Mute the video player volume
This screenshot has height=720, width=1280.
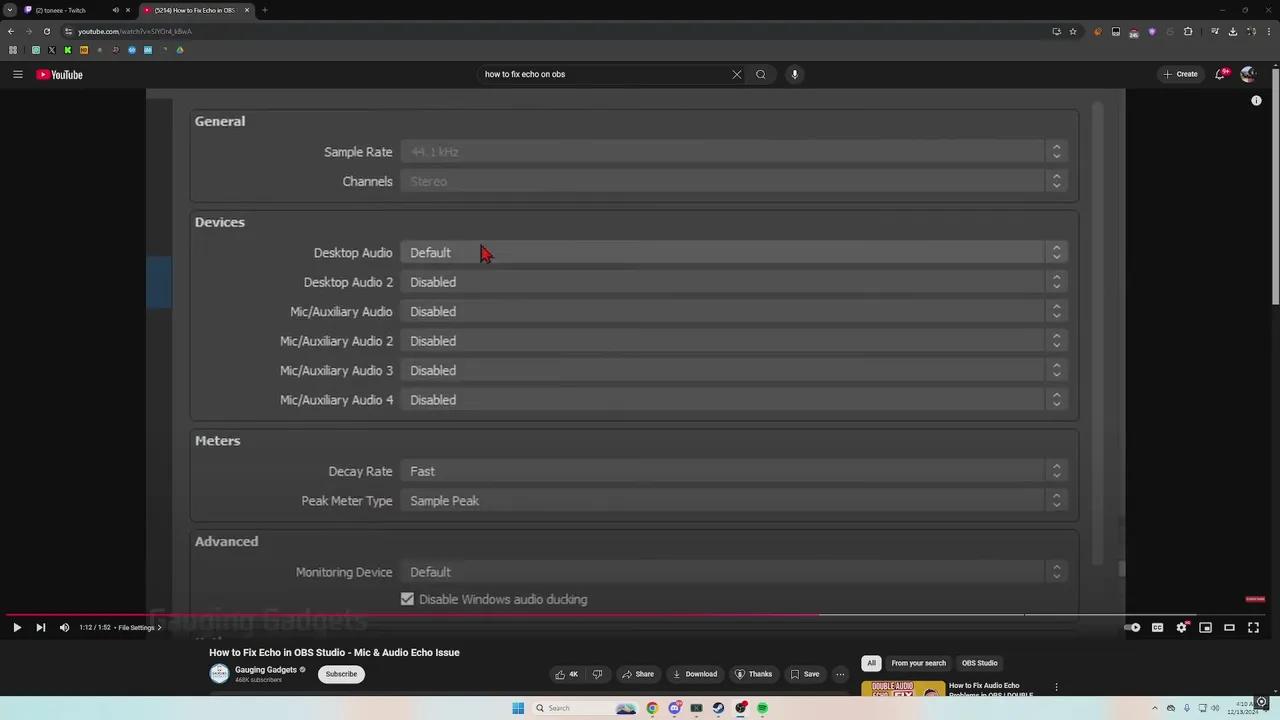(x=64, y=628)
